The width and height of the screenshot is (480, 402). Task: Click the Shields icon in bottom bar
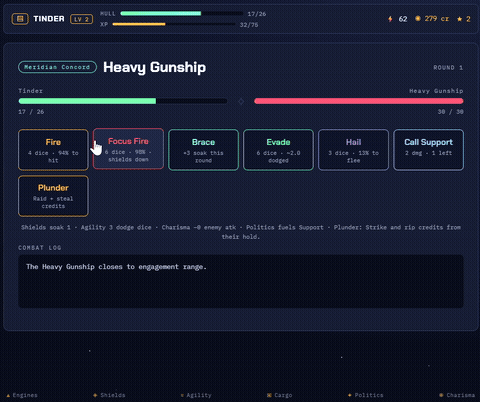pos(95,395)
